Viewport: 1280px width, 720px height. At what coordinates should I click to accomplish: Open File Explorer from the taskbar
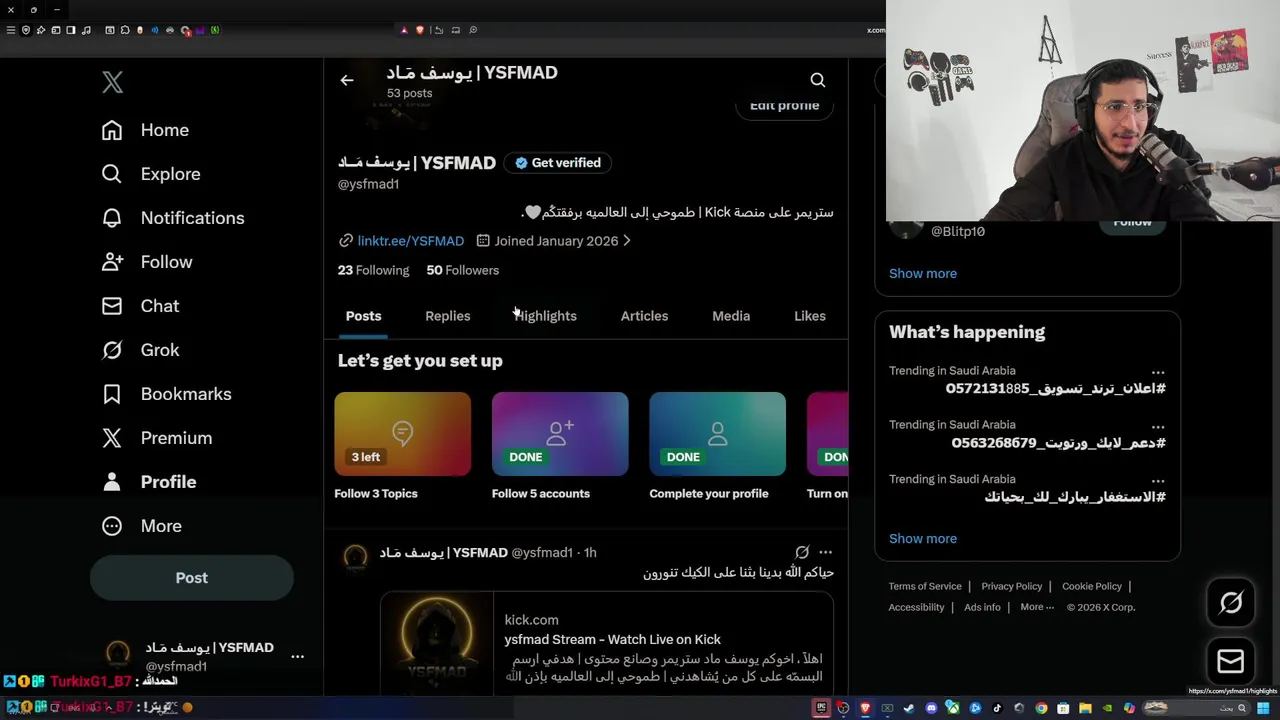coord(1085,708)
